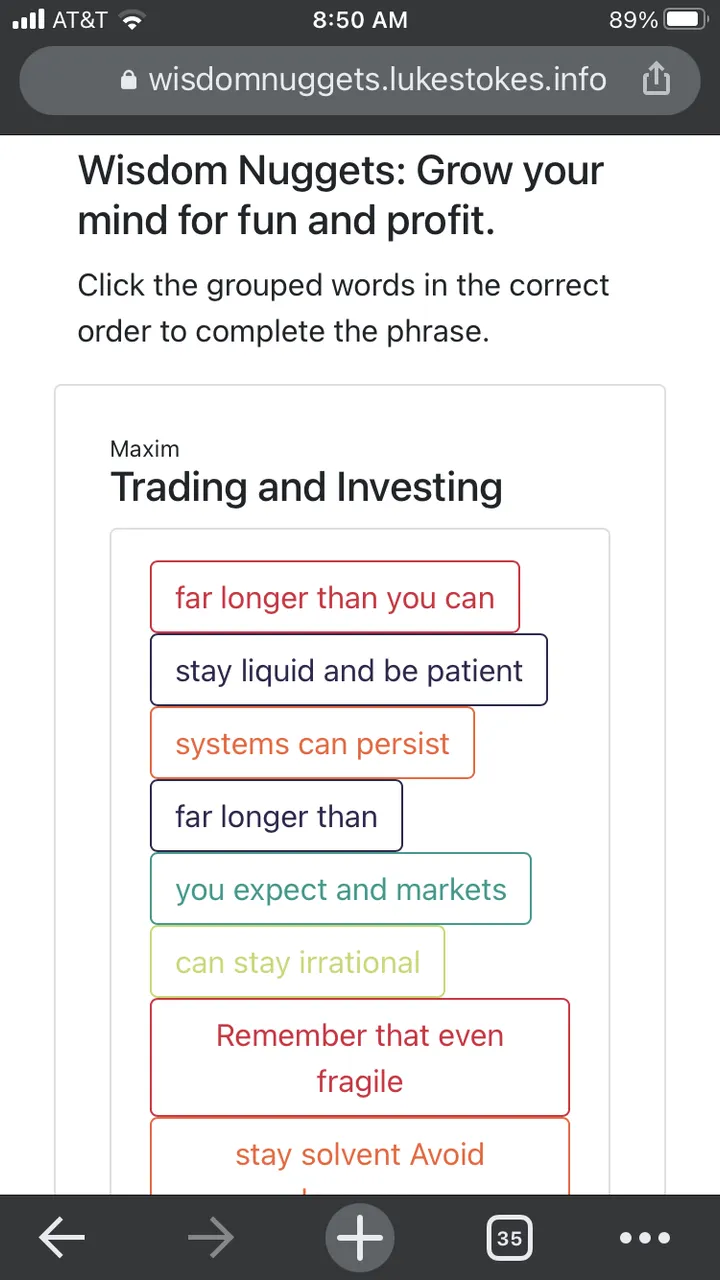Tap the 8:50 AM clock in status bar
Screen dimensions: 720x1280
click(x=360, y=20)
